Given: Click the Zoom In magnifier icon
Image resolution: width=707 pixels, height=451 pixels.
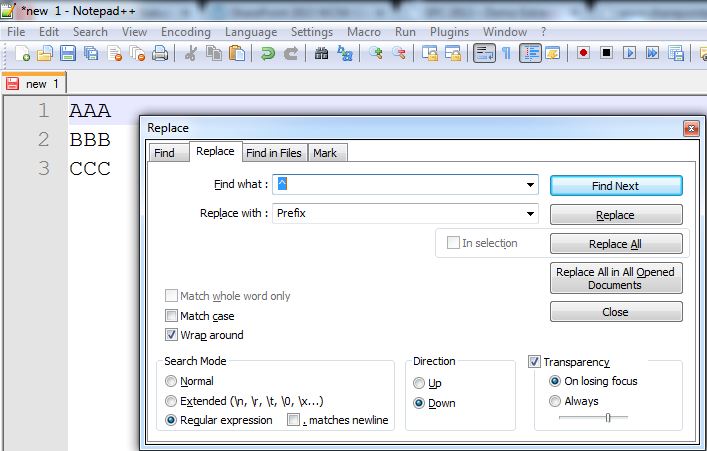Looking at the screenshot, I should (x=376, y=54).
